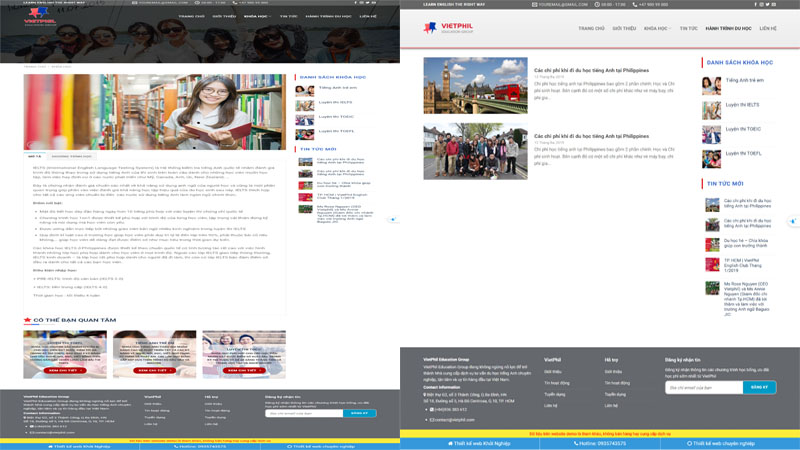Click floating side widget icon on news page
Image resolution: width=800 pixels, height=450 pixels.
(793, 221)
